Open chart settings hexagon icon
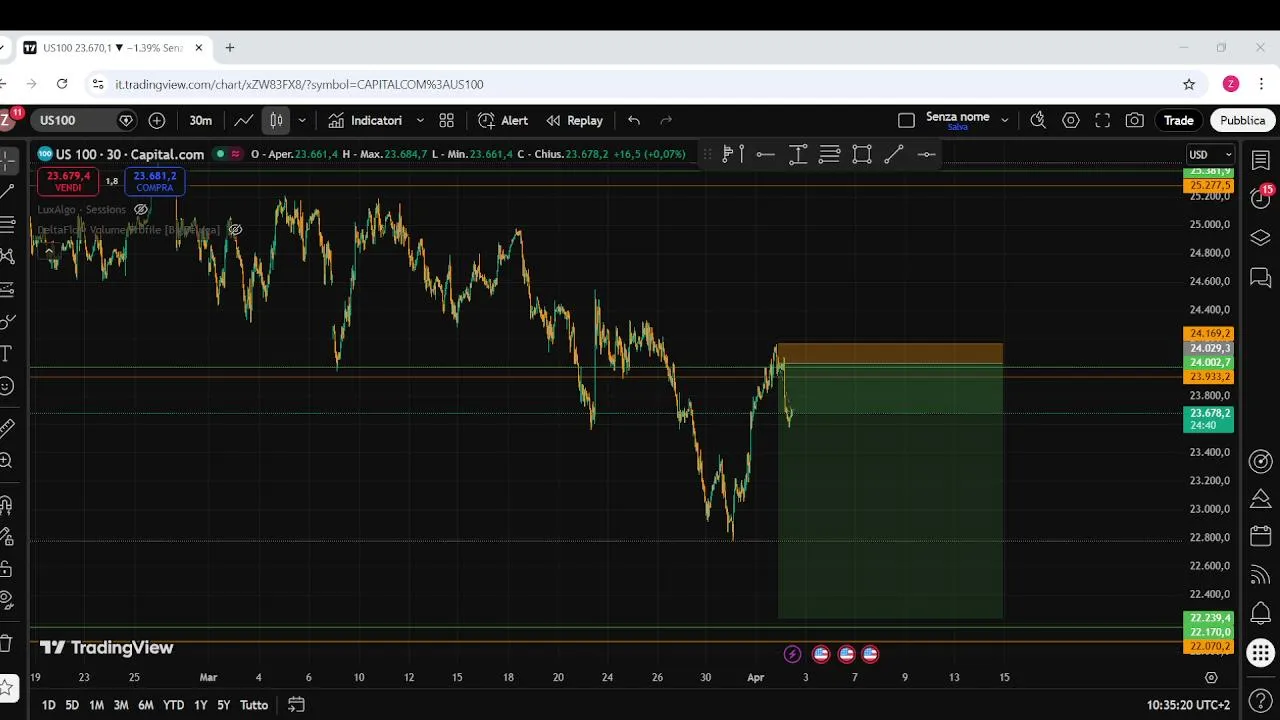This screenshot has width=1280, height=720. pos(1071,120)
